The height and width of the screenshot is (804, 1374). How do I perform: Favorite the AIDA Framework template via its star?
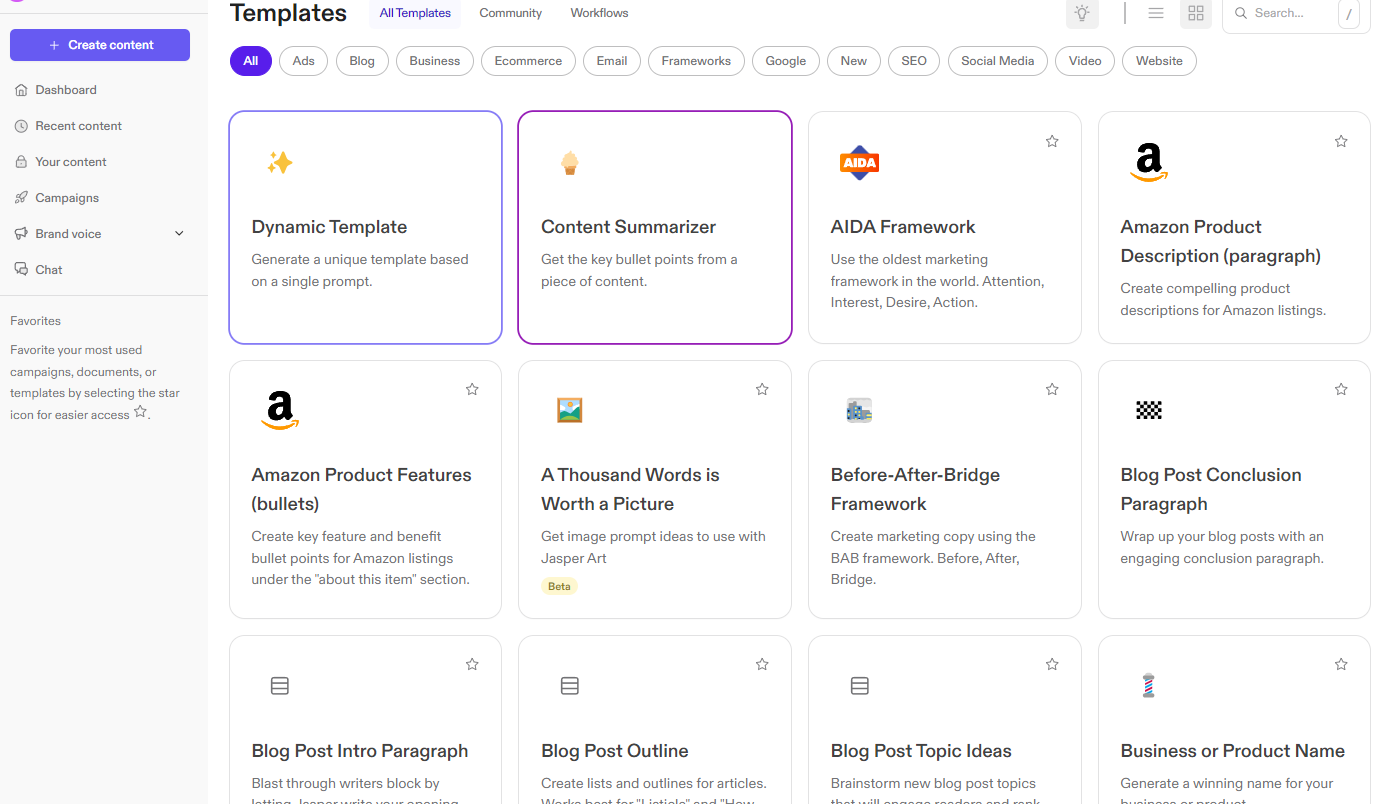click(1052, 141)
